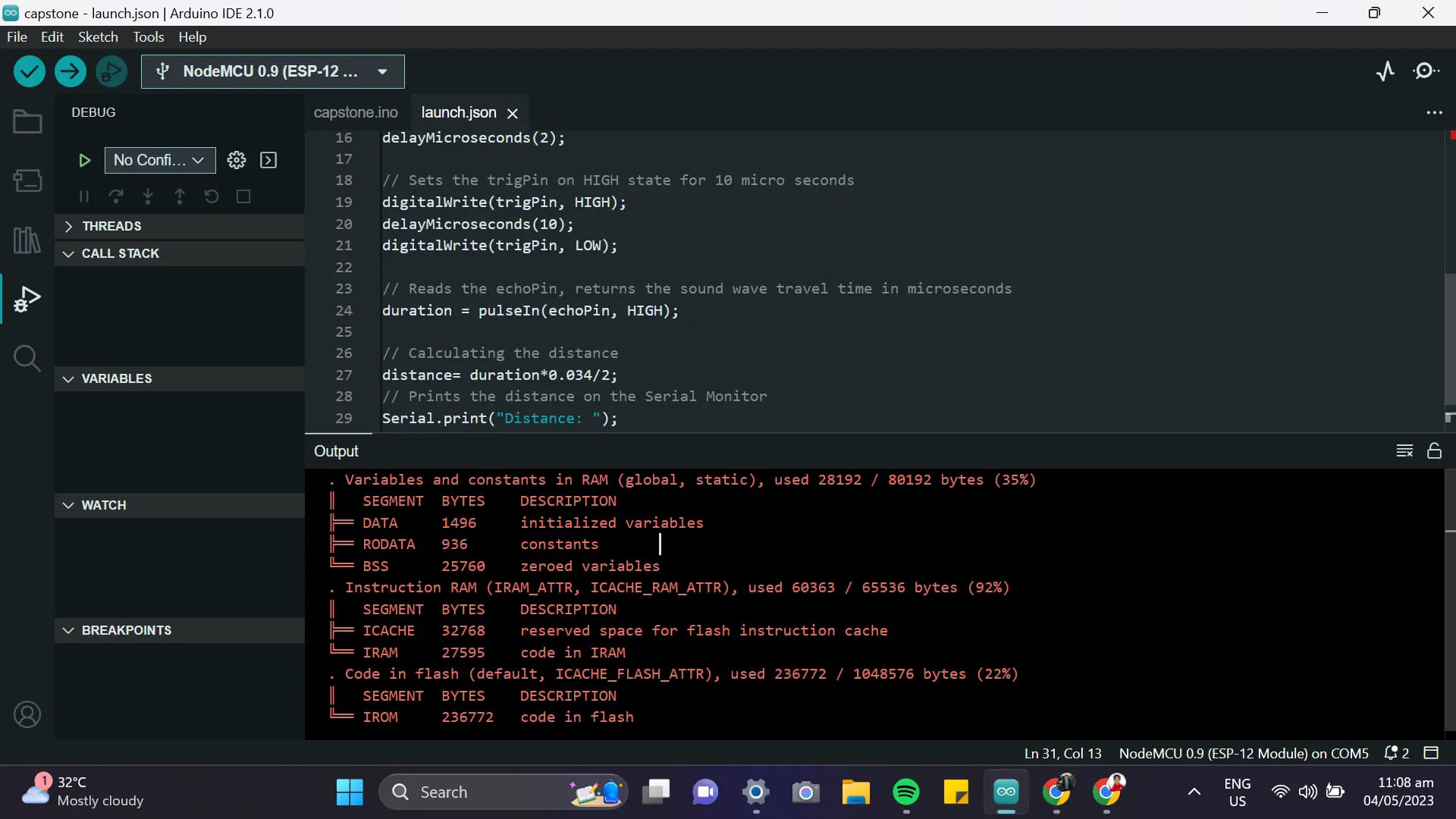Open the File menu
Viewport: 1456px width, 819px height.
pos(17,36)
